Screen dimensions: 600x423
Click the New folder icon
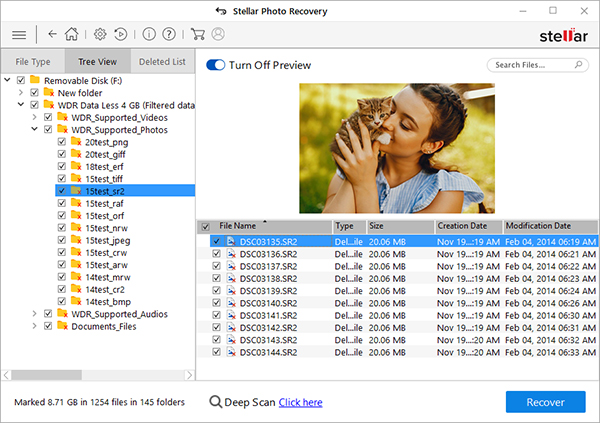click(49, 92)
